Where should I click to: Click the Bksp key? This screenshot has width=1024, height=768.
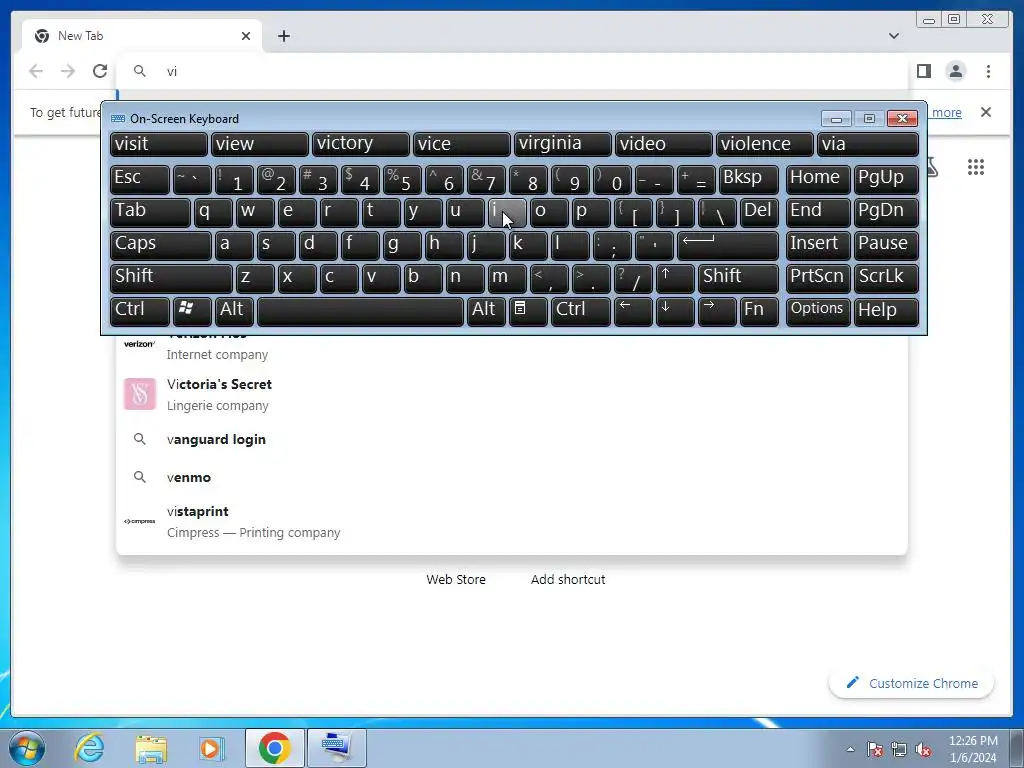coord(748,180)
